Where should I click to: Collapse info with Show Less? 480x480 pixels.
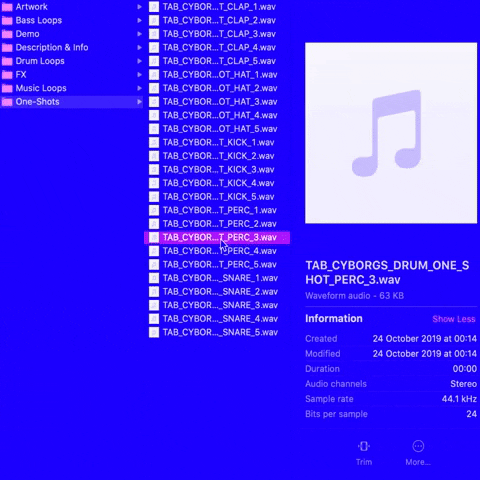454,319
